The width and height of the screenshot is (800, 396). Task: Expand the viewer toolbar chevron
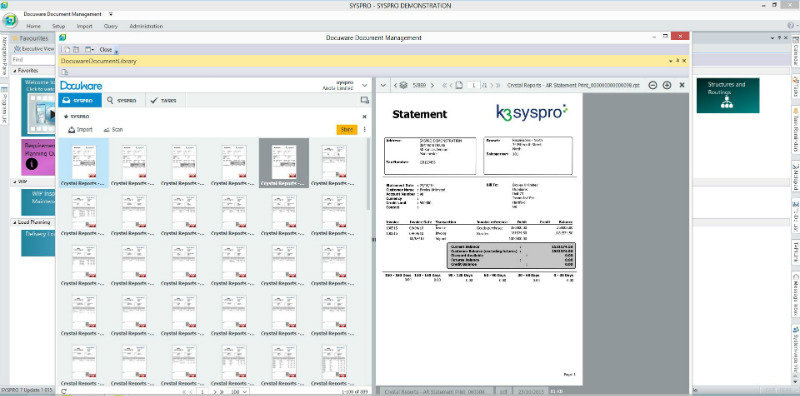click(x=383, y=85)
